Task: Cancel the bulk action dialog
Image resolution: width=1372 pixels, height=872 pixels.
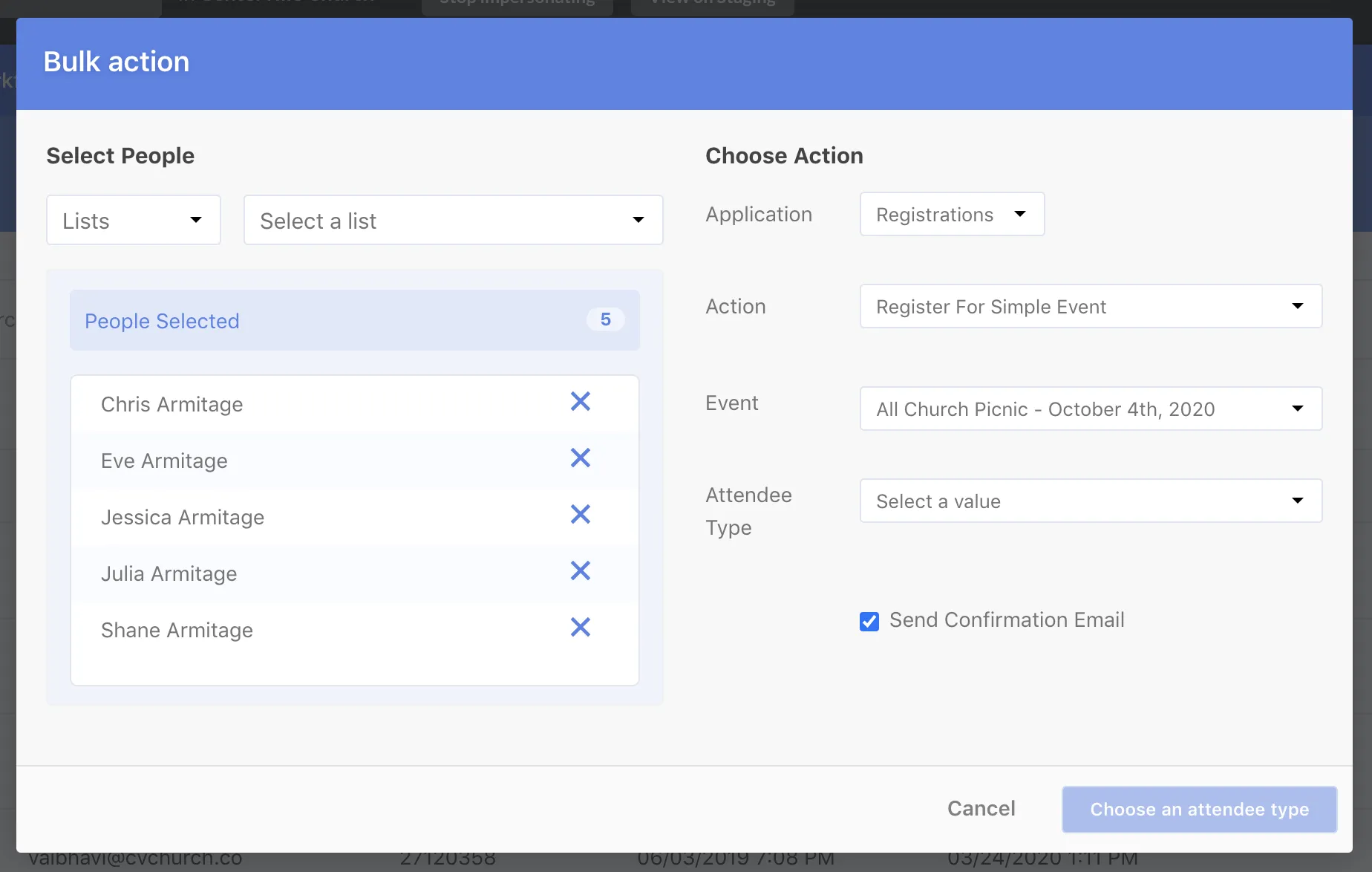Action: (x=981, y=809)
